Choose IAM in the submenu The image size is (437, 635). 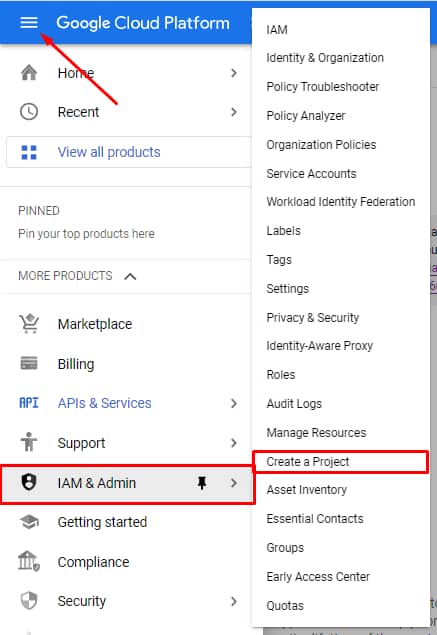(277, 30)
